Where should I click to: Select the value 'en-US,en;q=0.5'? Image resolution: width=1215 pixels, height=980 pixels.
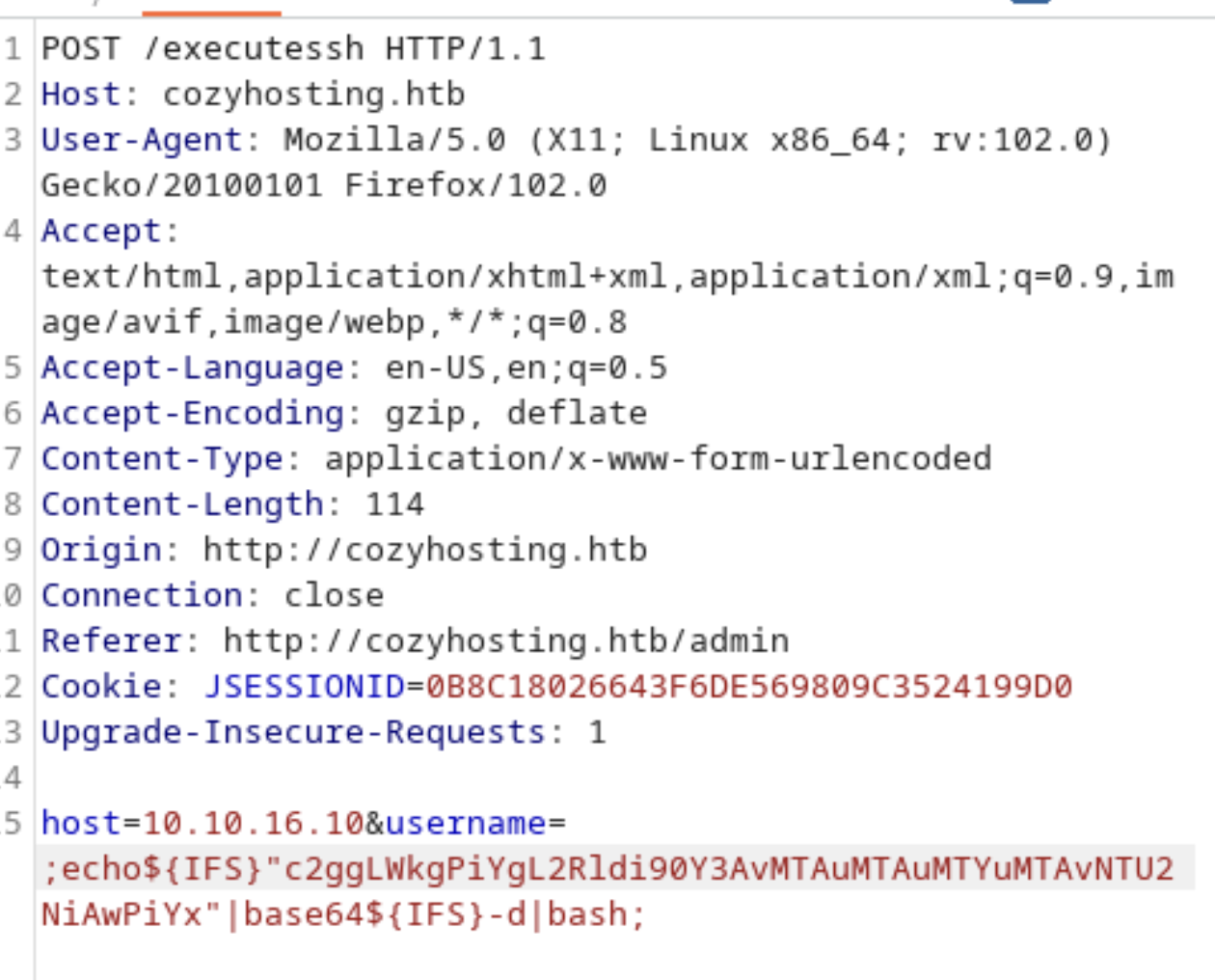tap(526, 367)
